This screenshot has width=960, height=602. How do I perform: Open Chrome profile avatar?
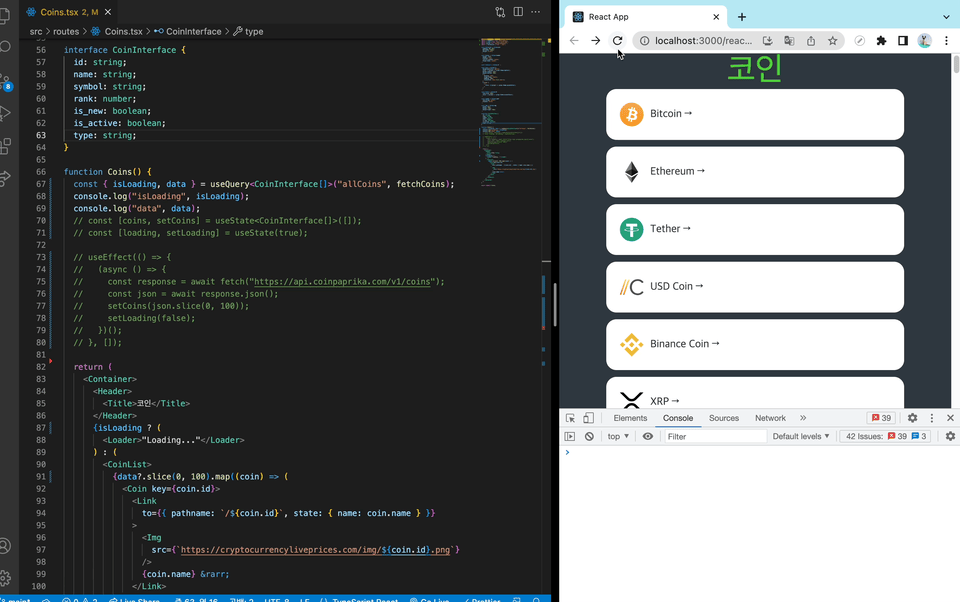pyautogui.click(x=924, y=40)
